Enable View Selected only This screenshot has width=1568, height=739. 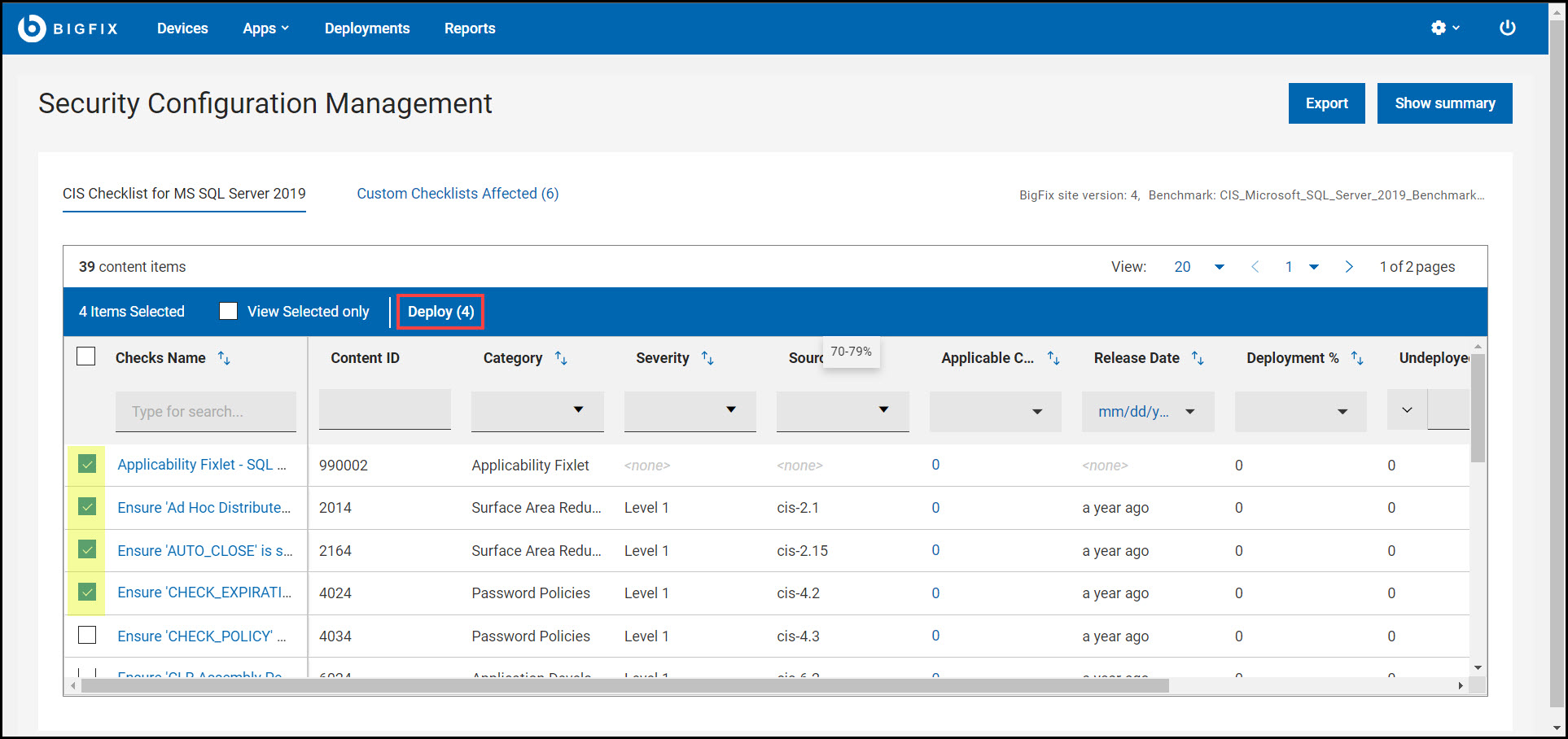228,311
